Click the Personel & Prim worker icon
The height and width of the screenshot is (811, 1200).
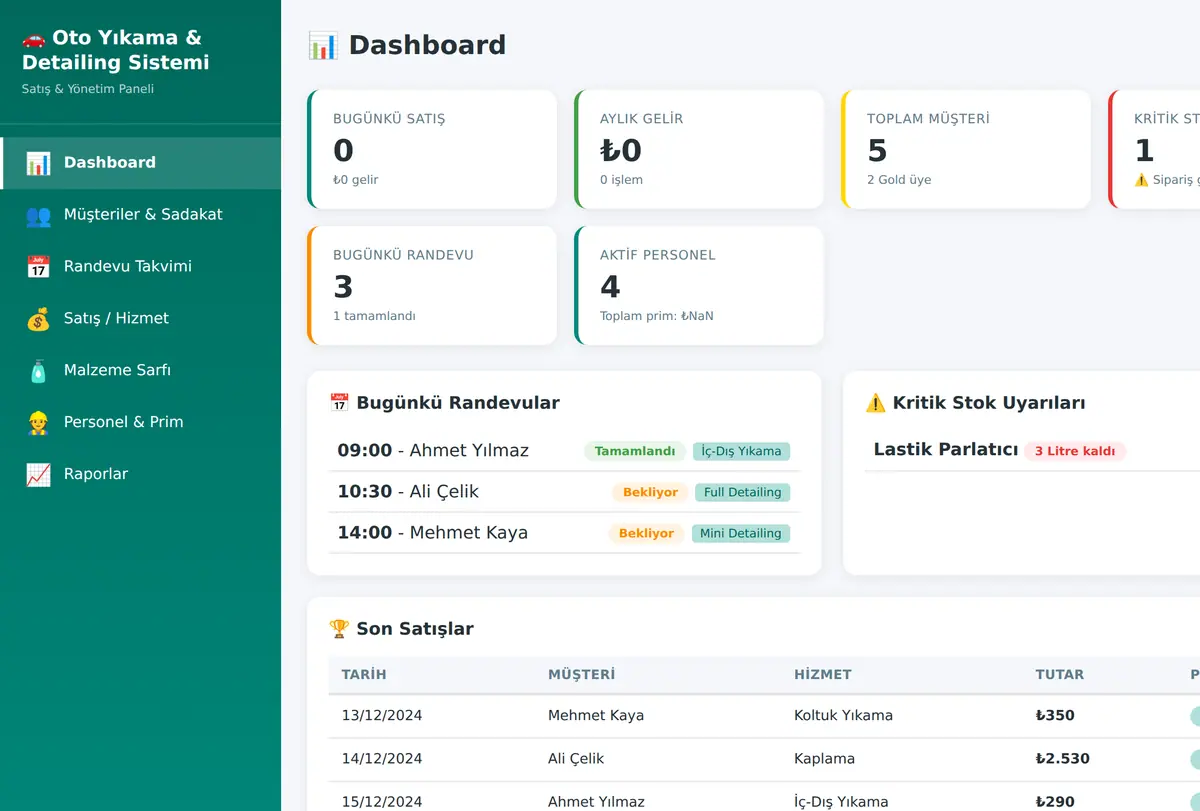pos(38,423)
